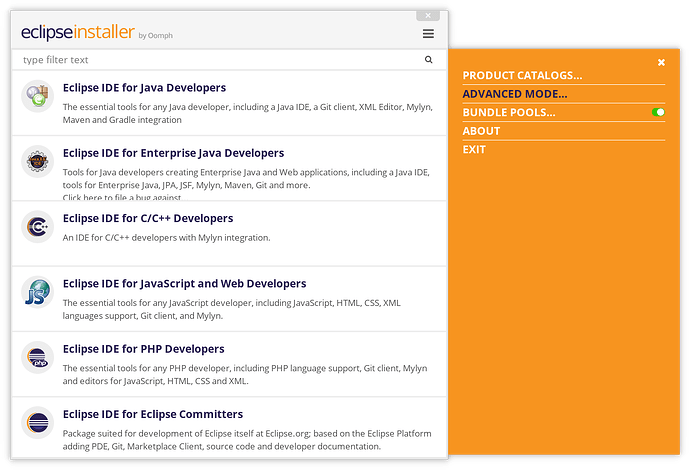
Task: Click the Eclipse Installer logo
Action: pos(78,33)
